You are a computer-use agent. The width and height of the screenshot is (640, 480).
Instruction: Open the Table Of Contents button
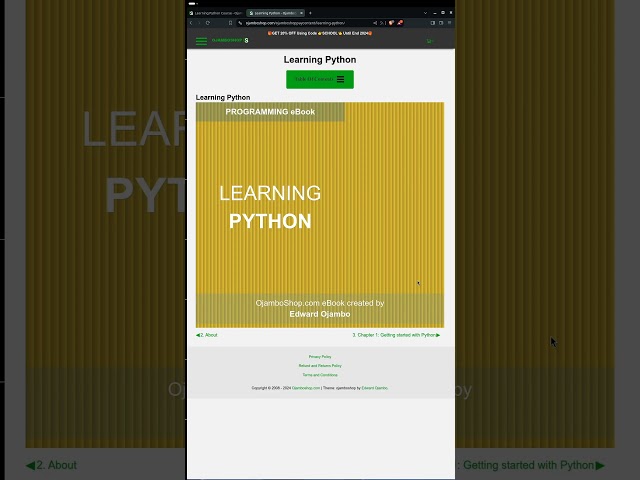tap(320, 79)
